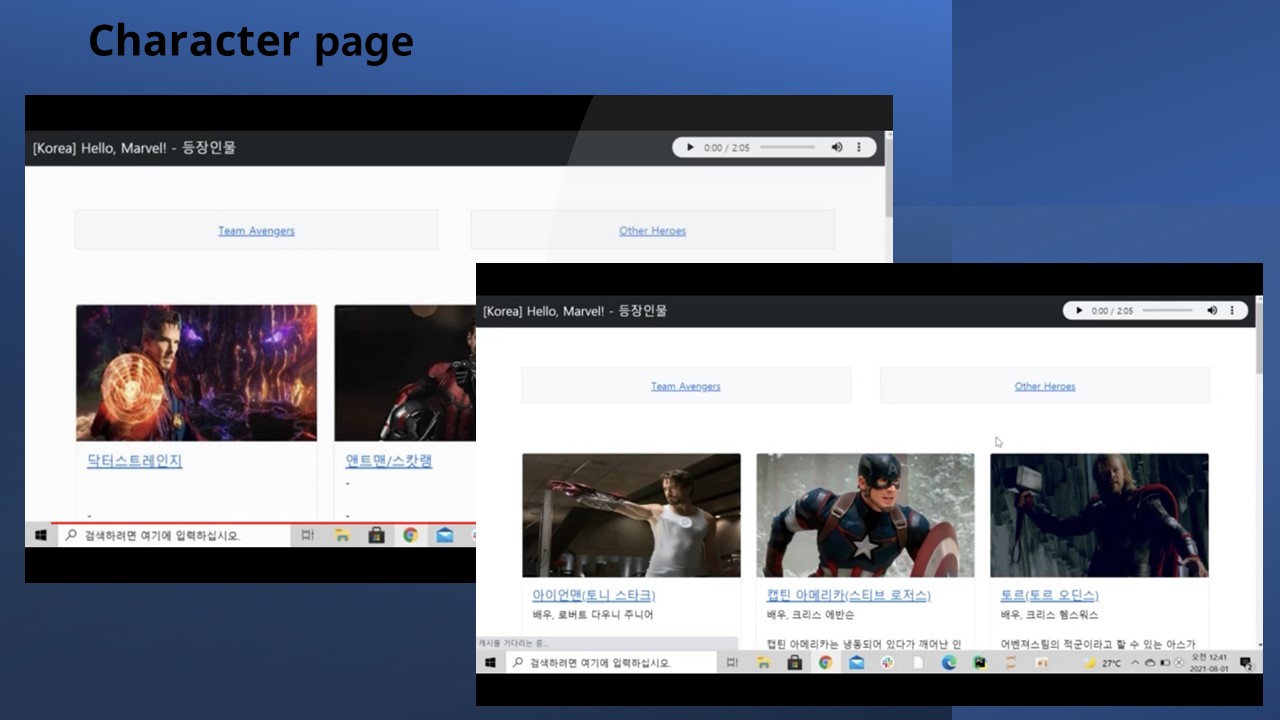Screen dimensions: 1280x720
Task: Open the clock showing 2021-08-01
Action: pyautogui.click(x=1207, y=663)
